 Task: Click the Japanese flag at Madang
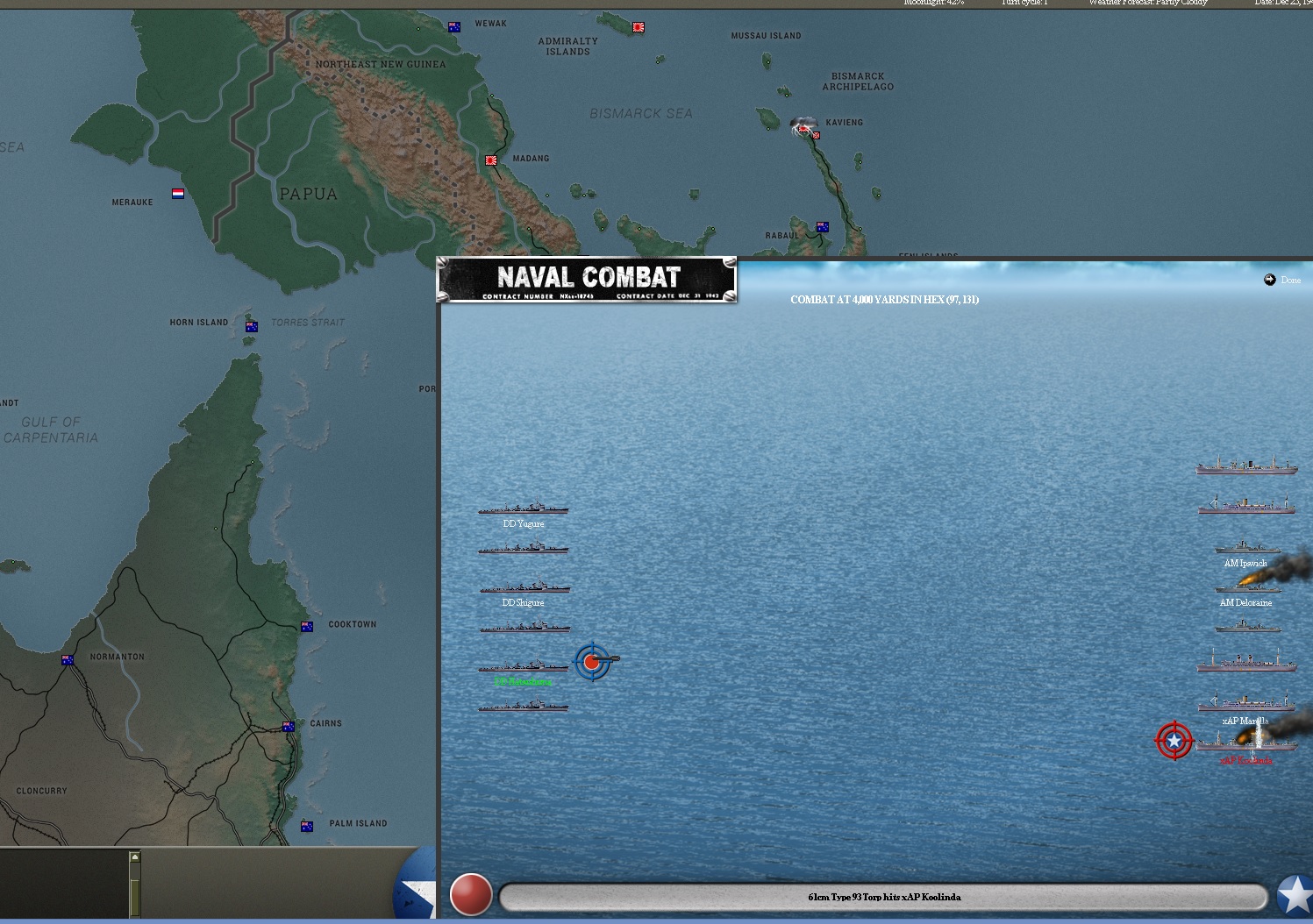click(491, 160)
